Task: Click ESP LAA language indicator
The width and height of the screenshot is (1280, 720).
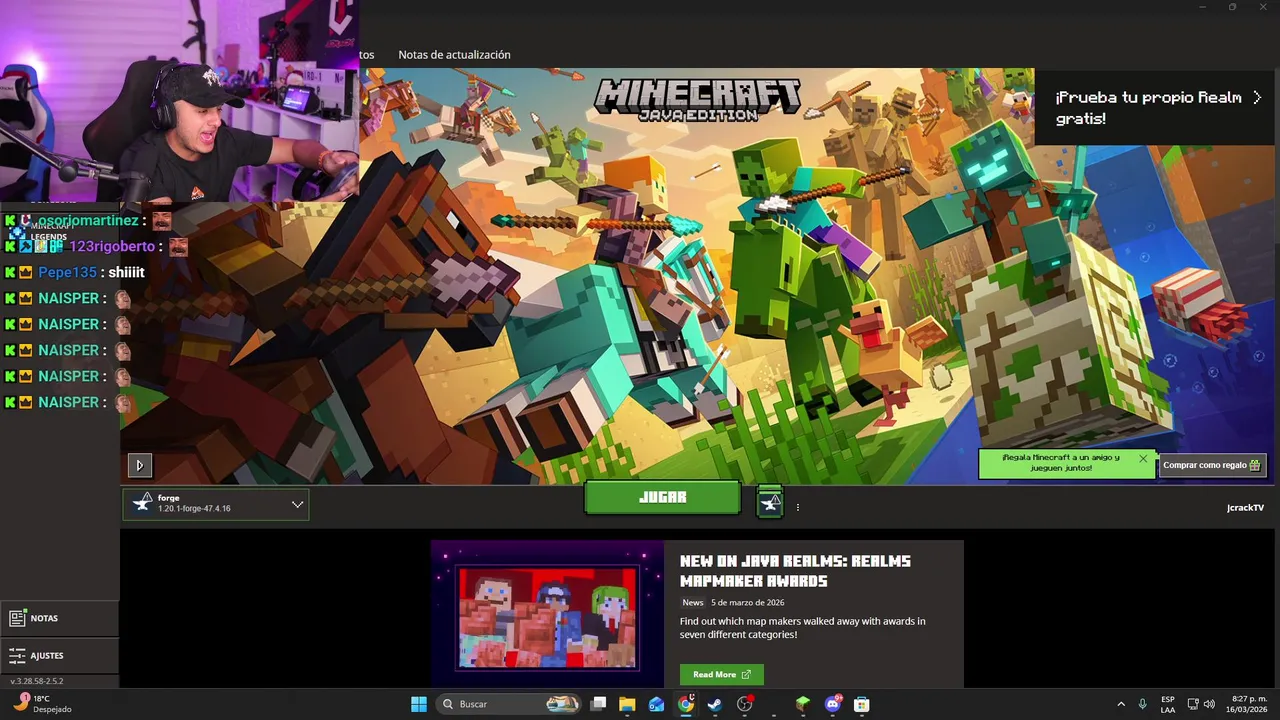Action: pyautogui.click(x=1168, y=704)
